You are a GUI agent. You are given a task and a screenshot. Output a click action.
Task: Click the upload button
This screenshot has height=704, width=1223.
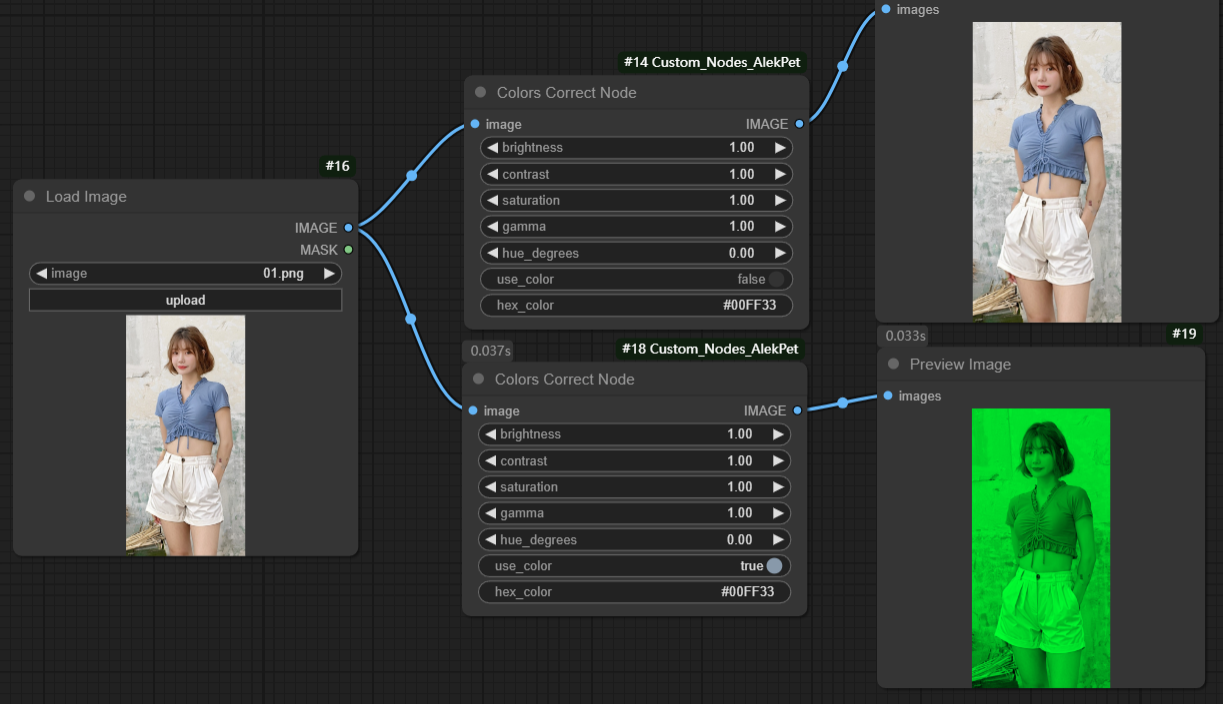point(185,300)
